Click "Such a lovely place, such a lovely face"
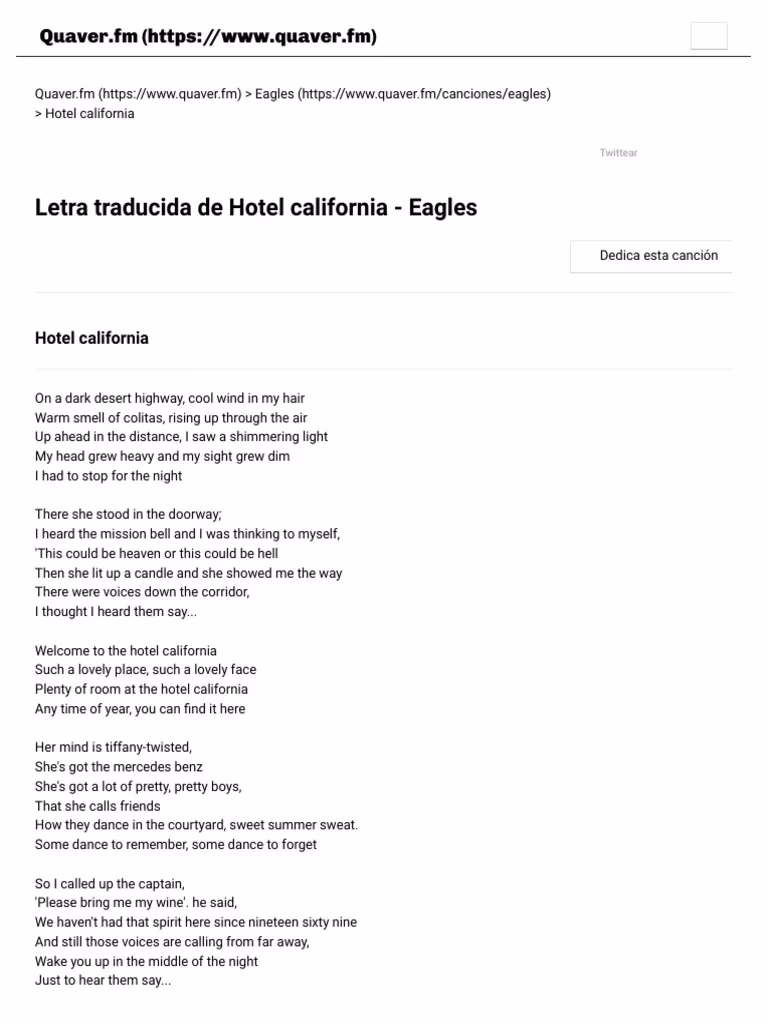 145,669
